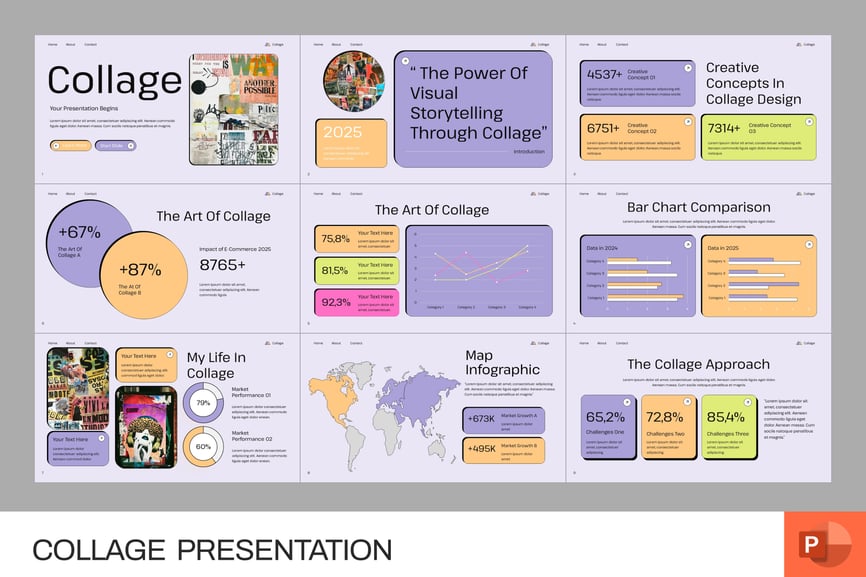Select the Map Infographic slide thumbnail

[x=432, y=408]
